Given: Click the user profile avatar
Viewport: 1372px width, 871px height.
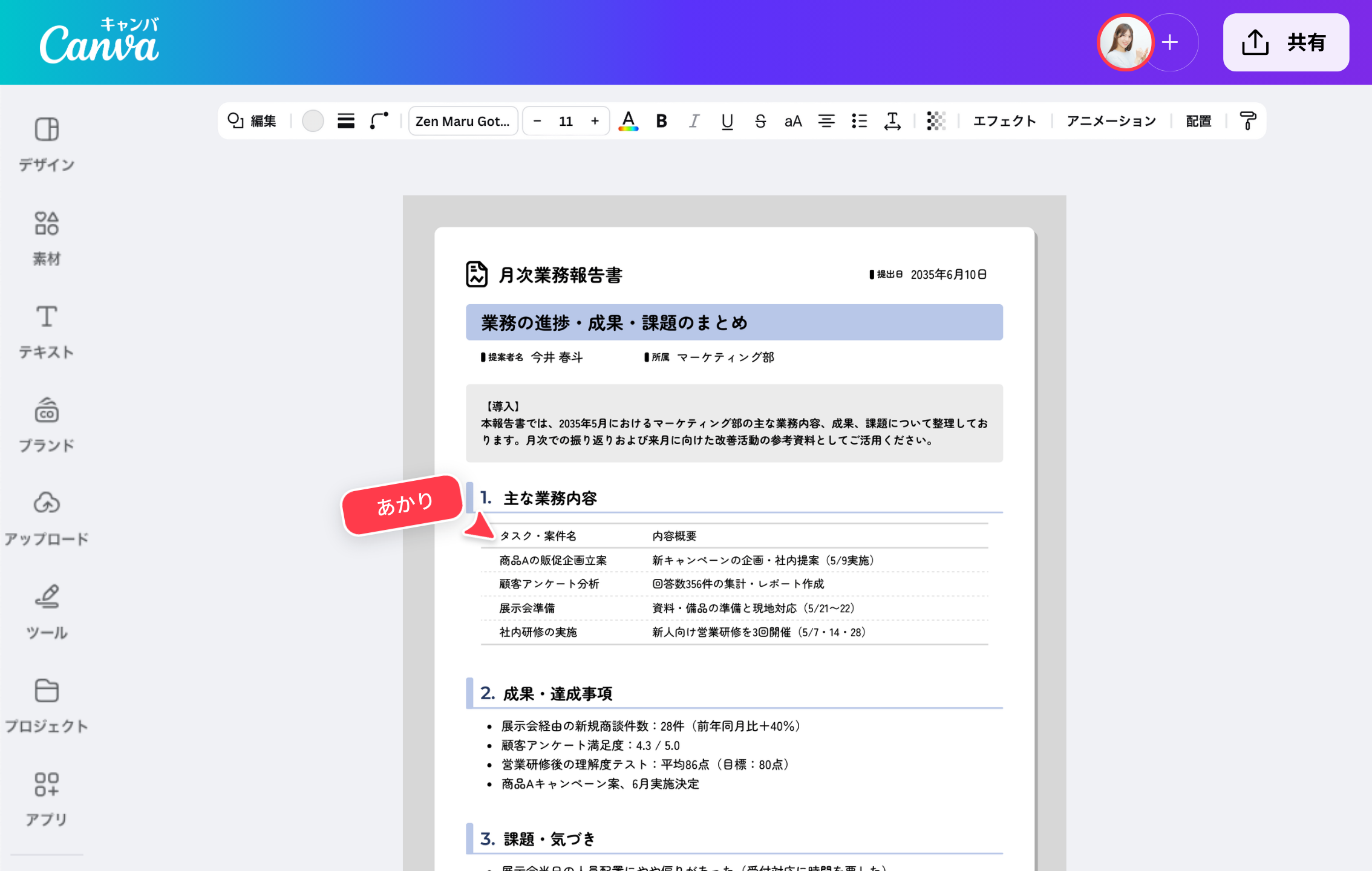Looking at the screenshot, I should (x=1125, y=42).
